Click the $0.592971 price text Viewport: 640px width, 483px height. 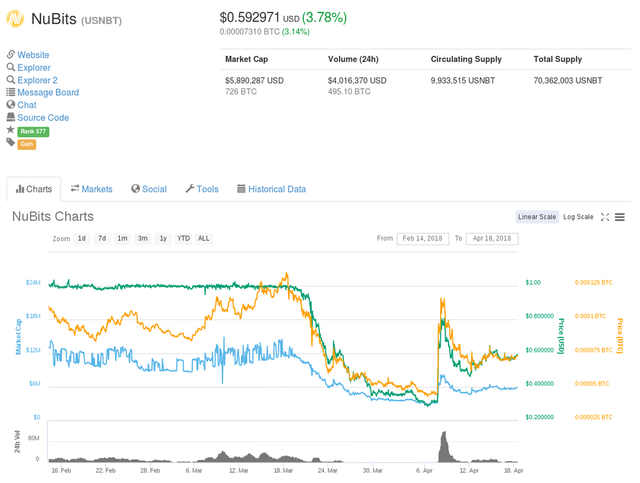pyautogui.click(x=250, y=18)
